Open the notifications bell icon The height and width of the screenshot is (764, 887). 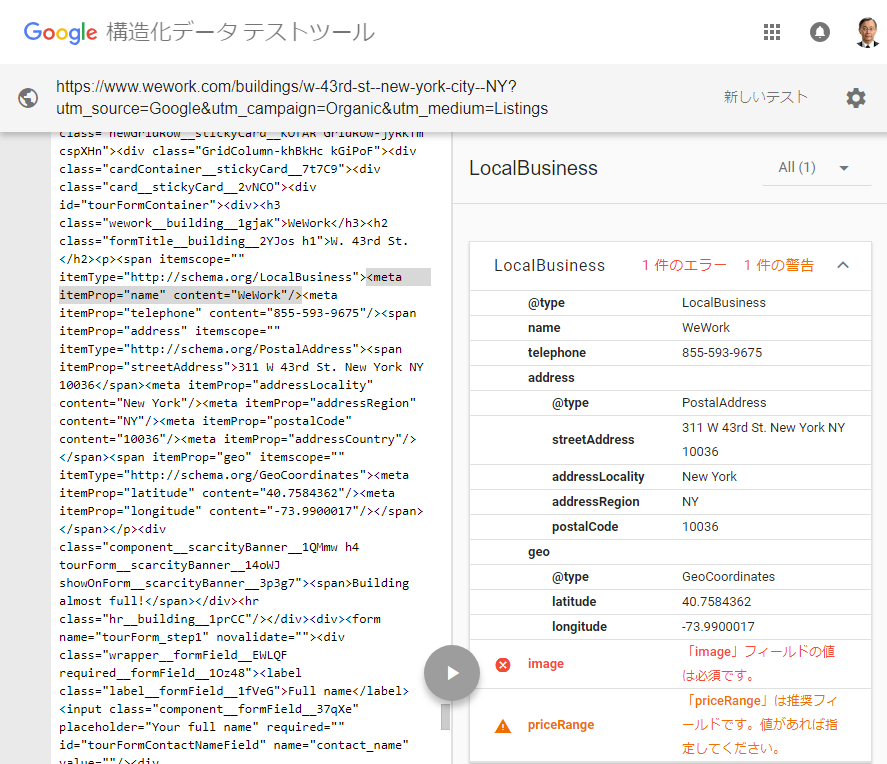(x=820, y=32)
